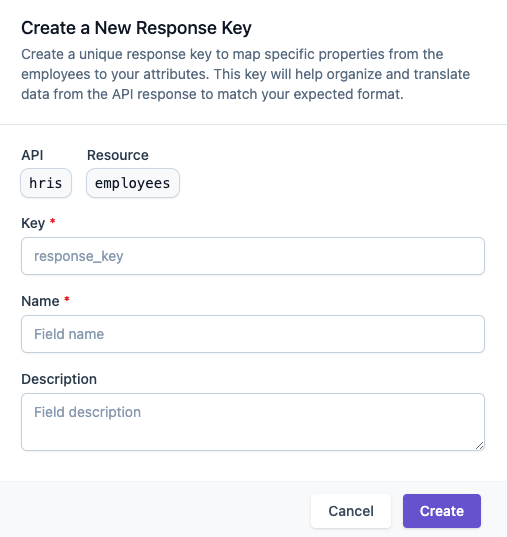The image size is (507, 537).
Task: Click the Description field label
Action: point(59,379)
